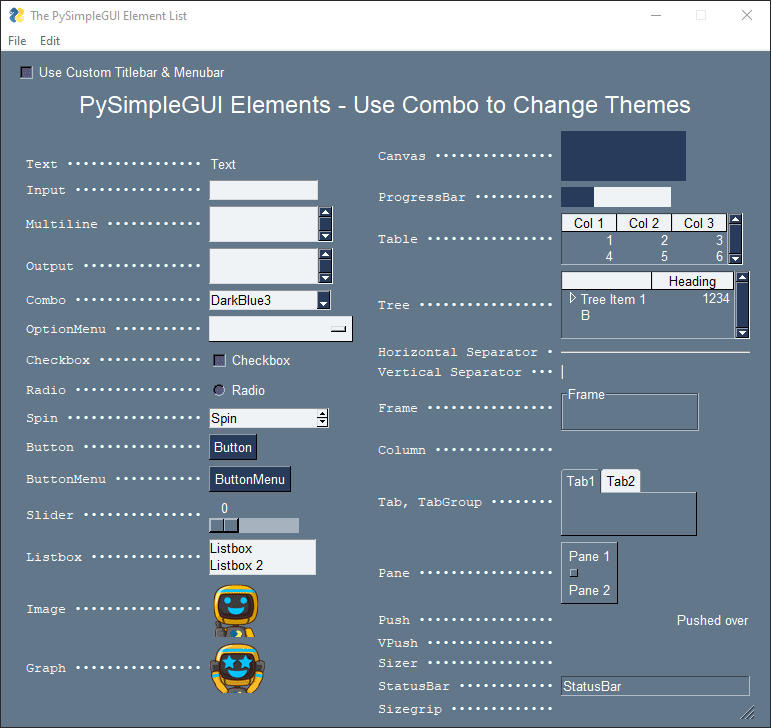Viewport: 771px width, 728px height.
Task: Click the StatusBar field
Action: tap(655, 686)
